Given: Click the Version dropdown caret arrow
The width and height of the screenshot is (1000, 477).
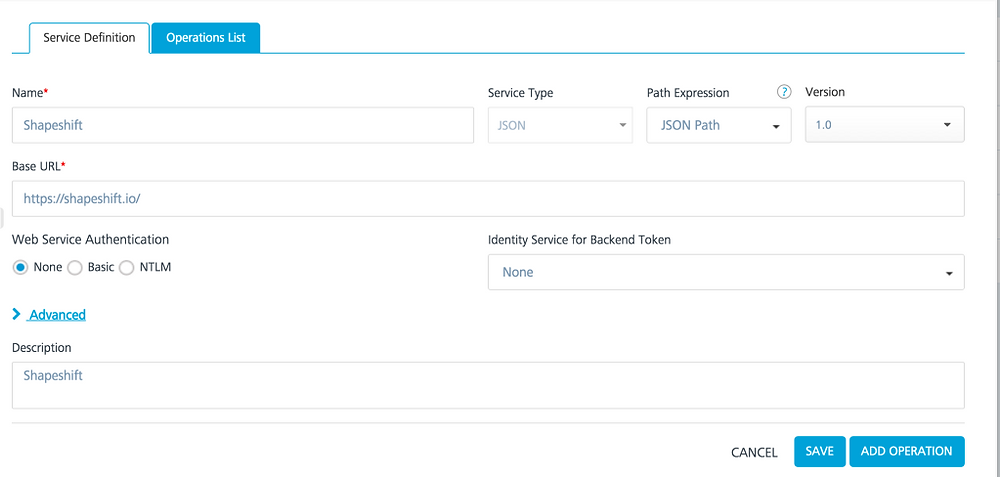Looking at the screenshot, I should [x=947, y=125].
